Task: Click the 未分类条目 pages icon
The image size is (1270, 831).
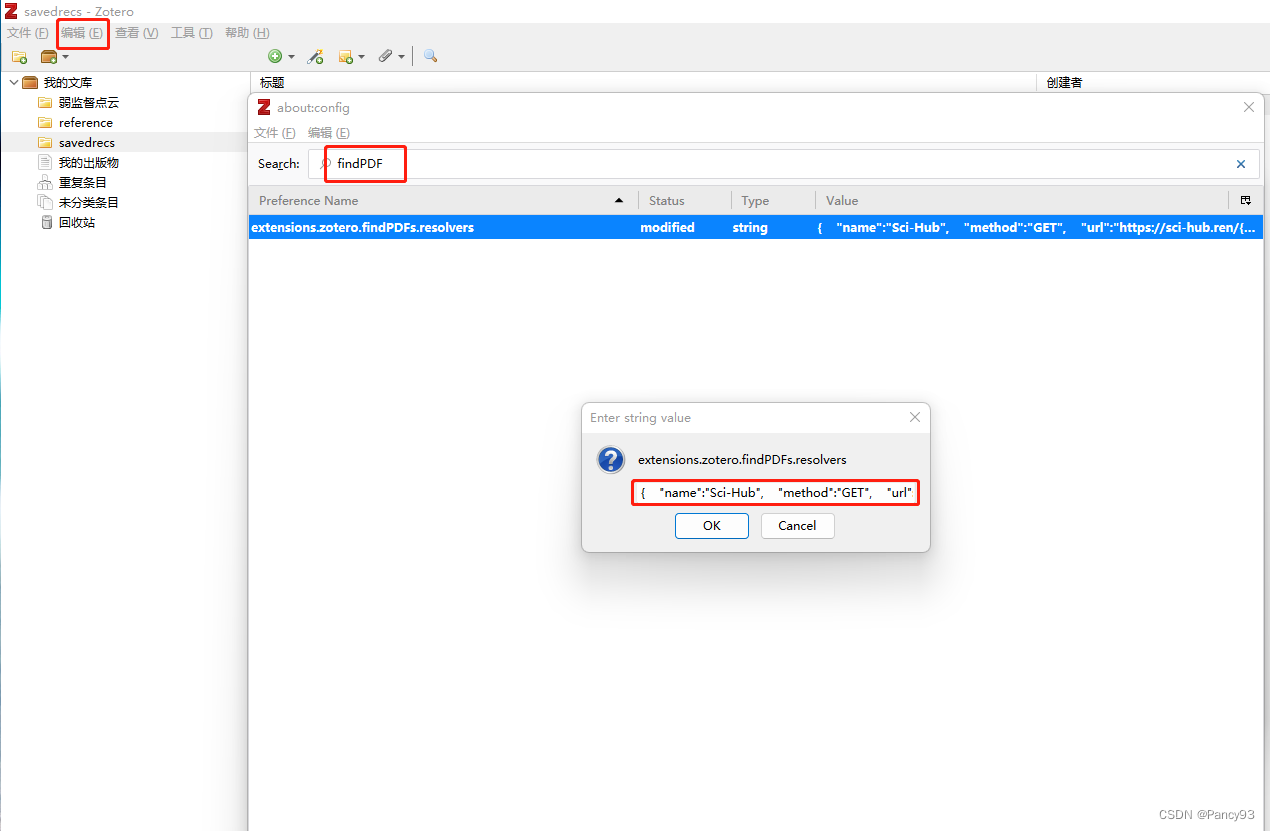Action: 45,203
